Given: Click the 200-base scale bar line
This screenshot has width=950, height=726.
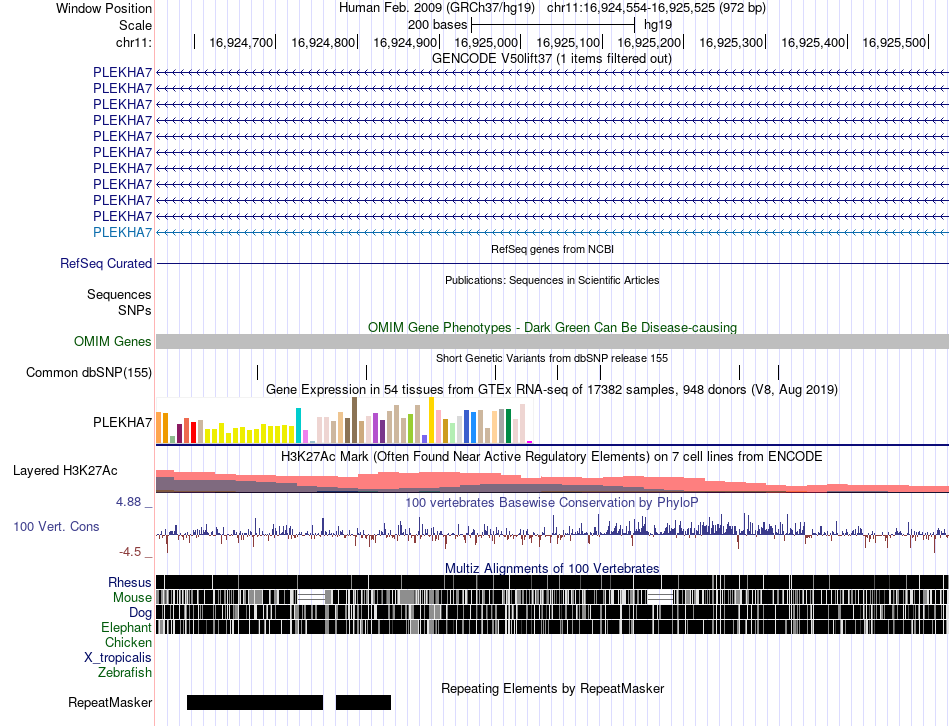Looking at the screenshot, I should [x=553, y=25].
